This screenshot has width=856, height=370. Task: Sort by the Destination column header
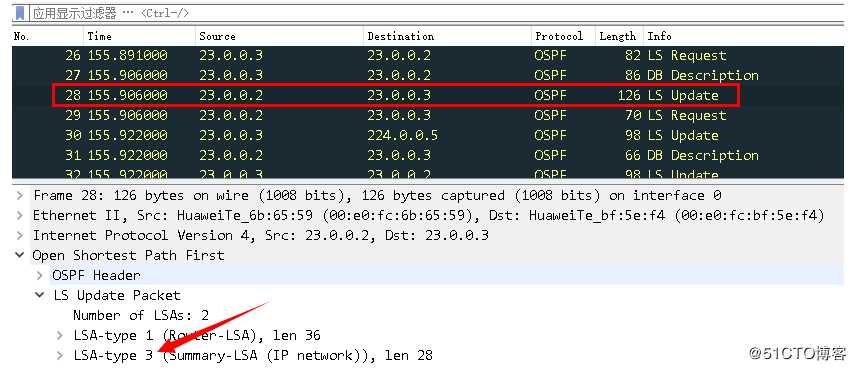(447, 37)
